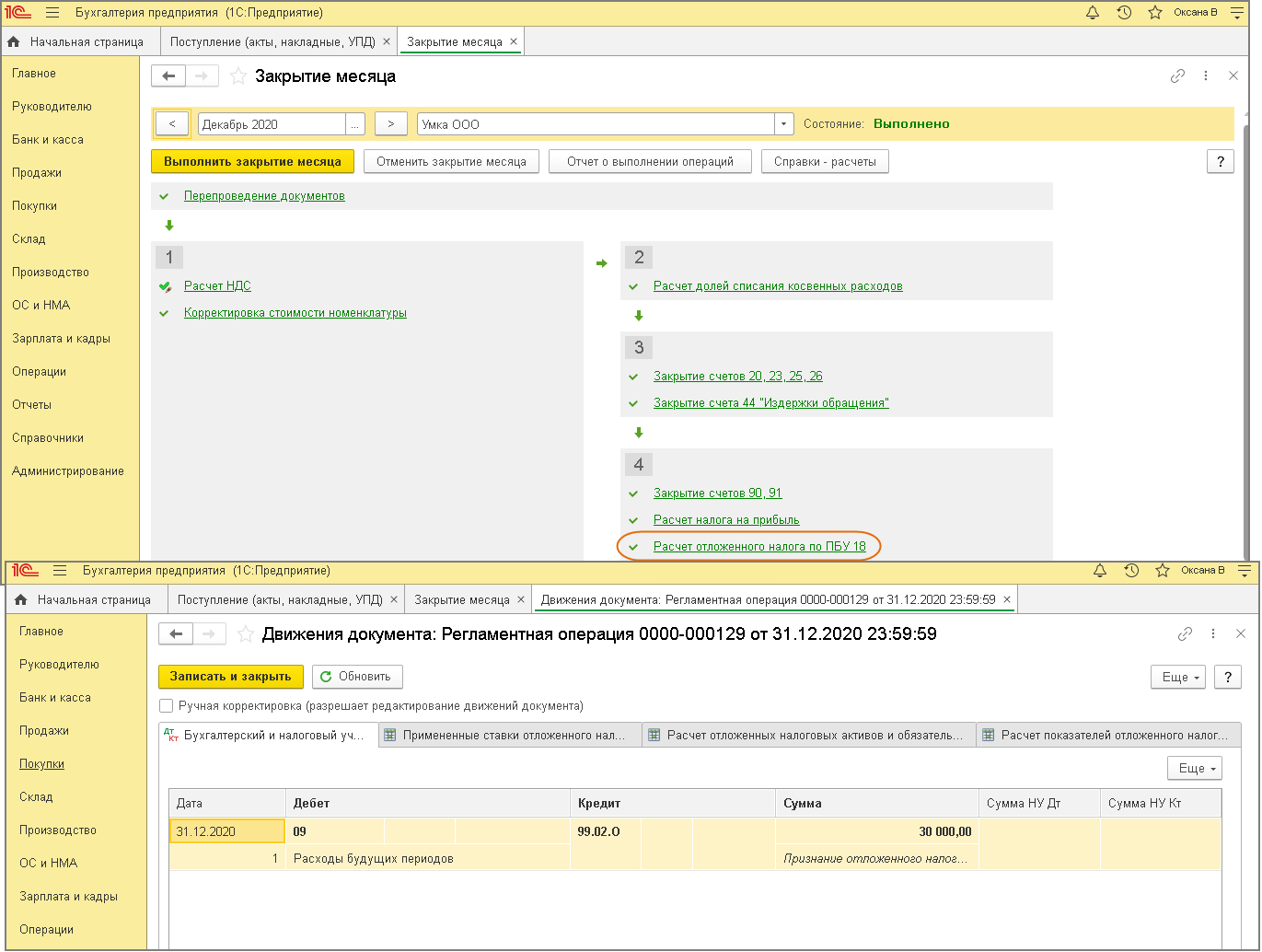Open Закрытие счетов 90, 91 operation
The height and width of the screenshot is (952, 1262).
click(x=718, y=493)
